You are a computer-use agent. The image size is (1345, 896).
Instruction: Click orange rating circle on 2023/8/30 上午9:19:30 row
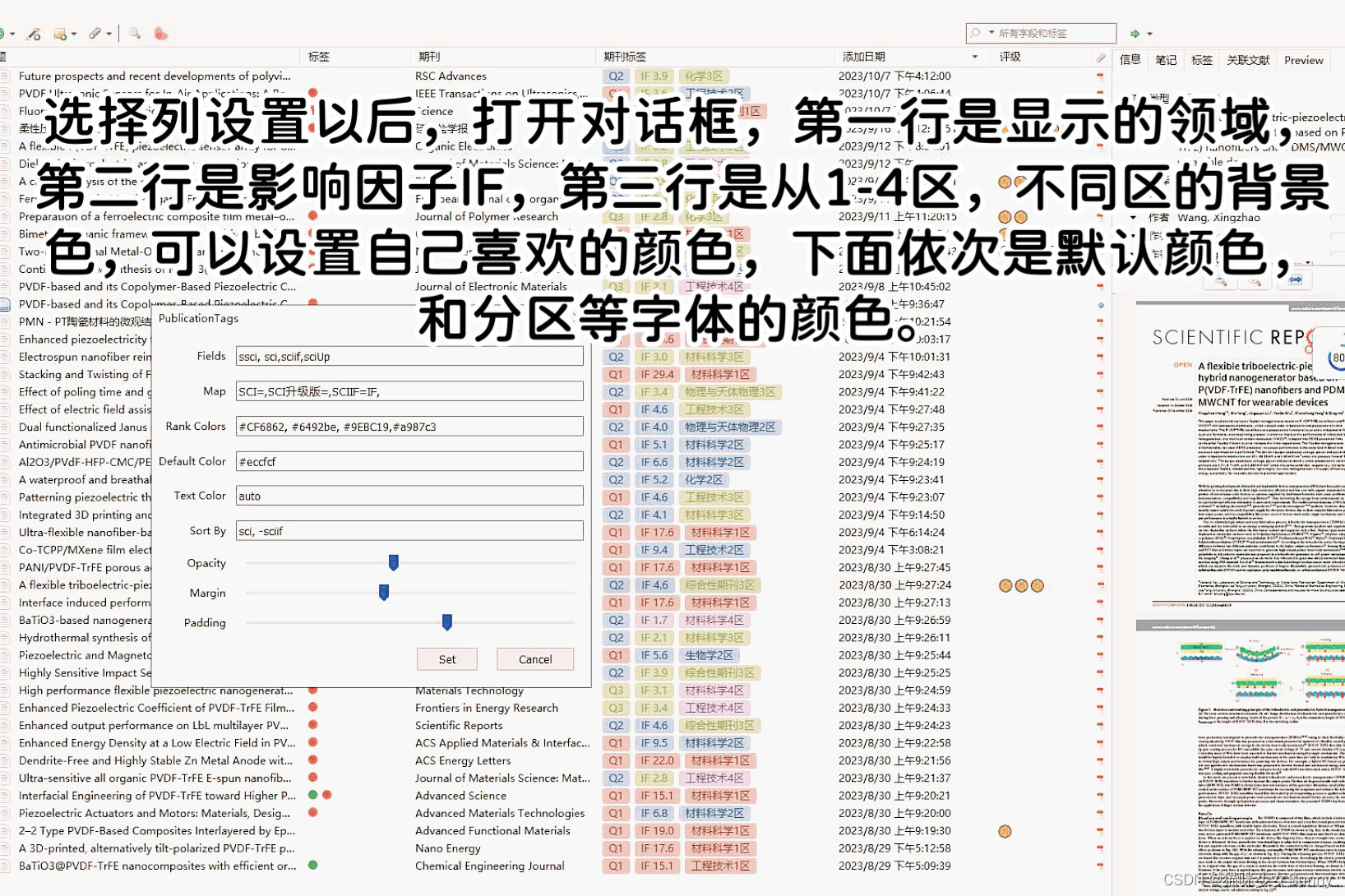pyautogui.click(x=1005, y=831)
